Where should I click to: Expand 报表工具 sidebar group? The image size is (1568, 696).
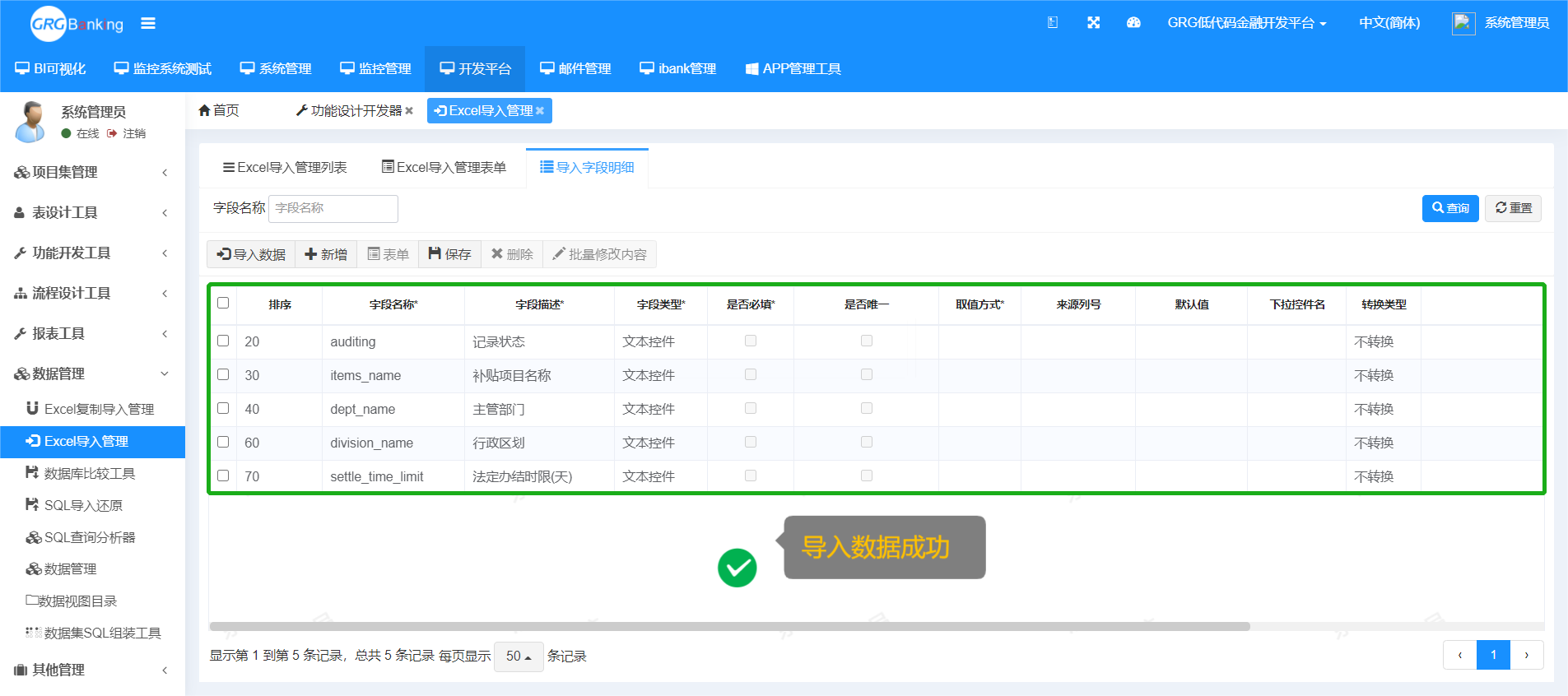[92, 333]
